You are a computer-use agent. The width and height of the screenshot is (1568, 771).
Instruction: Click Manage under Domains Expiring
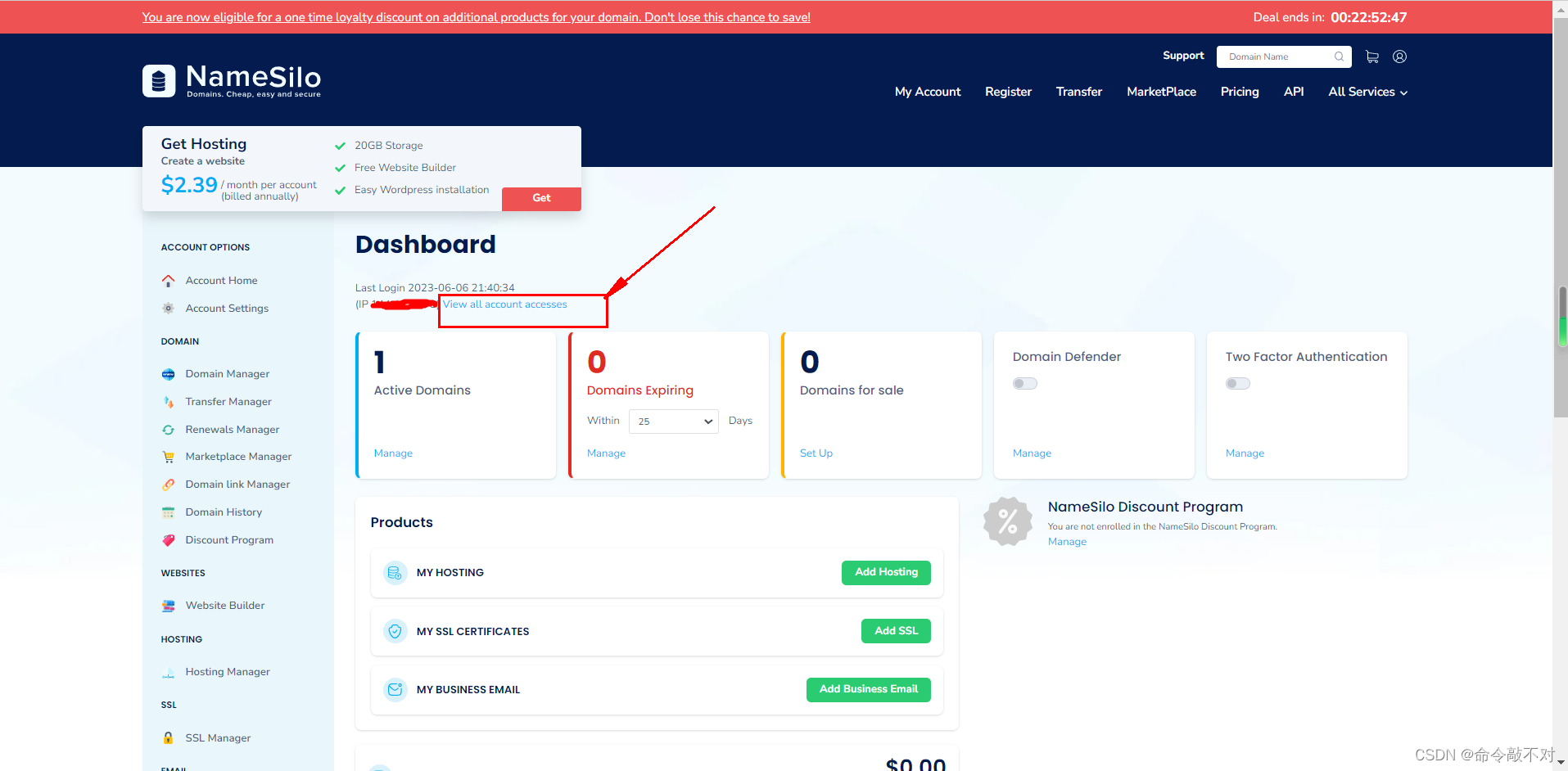click(606, 453)
